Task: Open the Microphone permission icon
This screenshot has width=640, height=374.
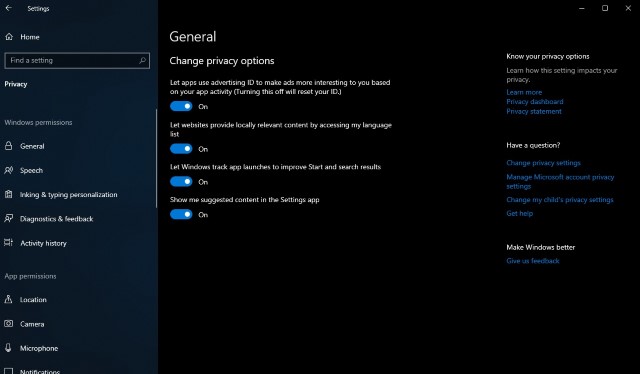Action: [x=9, y=348]
